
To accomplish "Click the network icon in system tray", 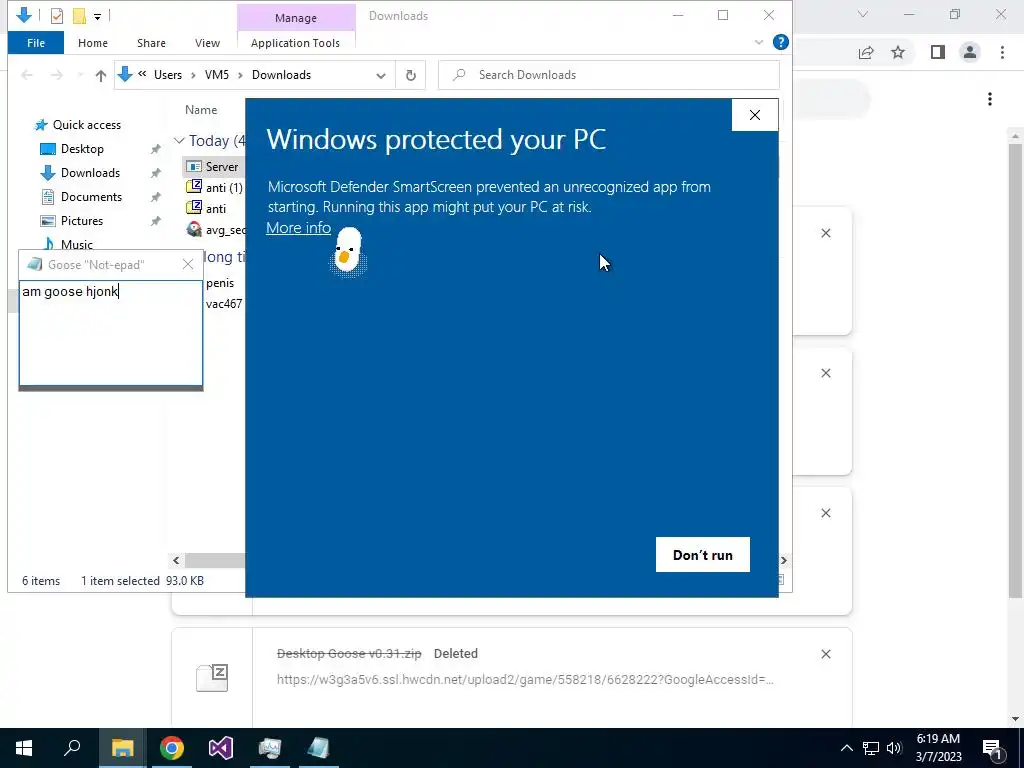I will click(x=871, y=748).
